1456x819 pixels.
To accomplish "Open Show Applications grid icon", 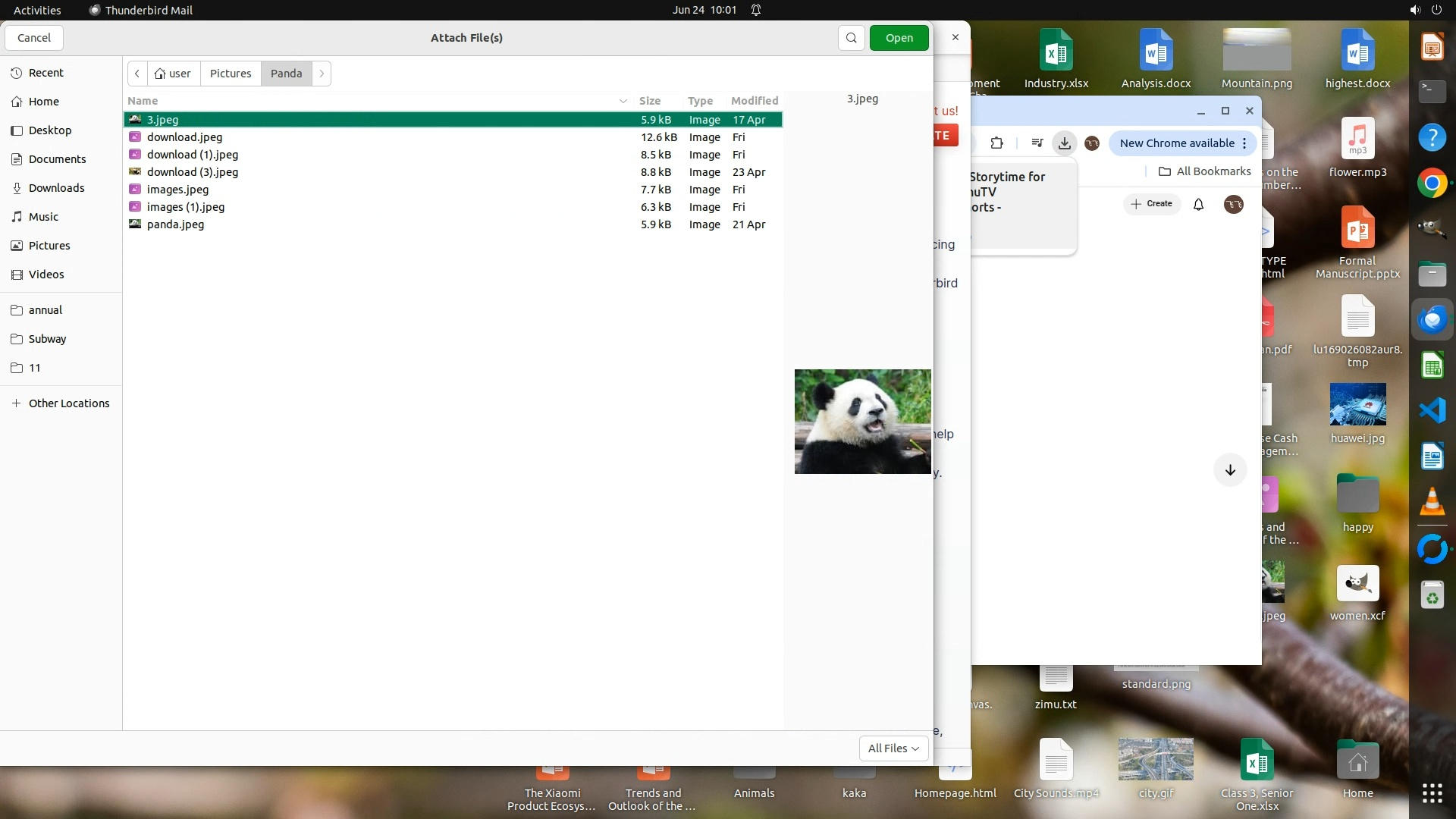I will tap(1432, 793).
